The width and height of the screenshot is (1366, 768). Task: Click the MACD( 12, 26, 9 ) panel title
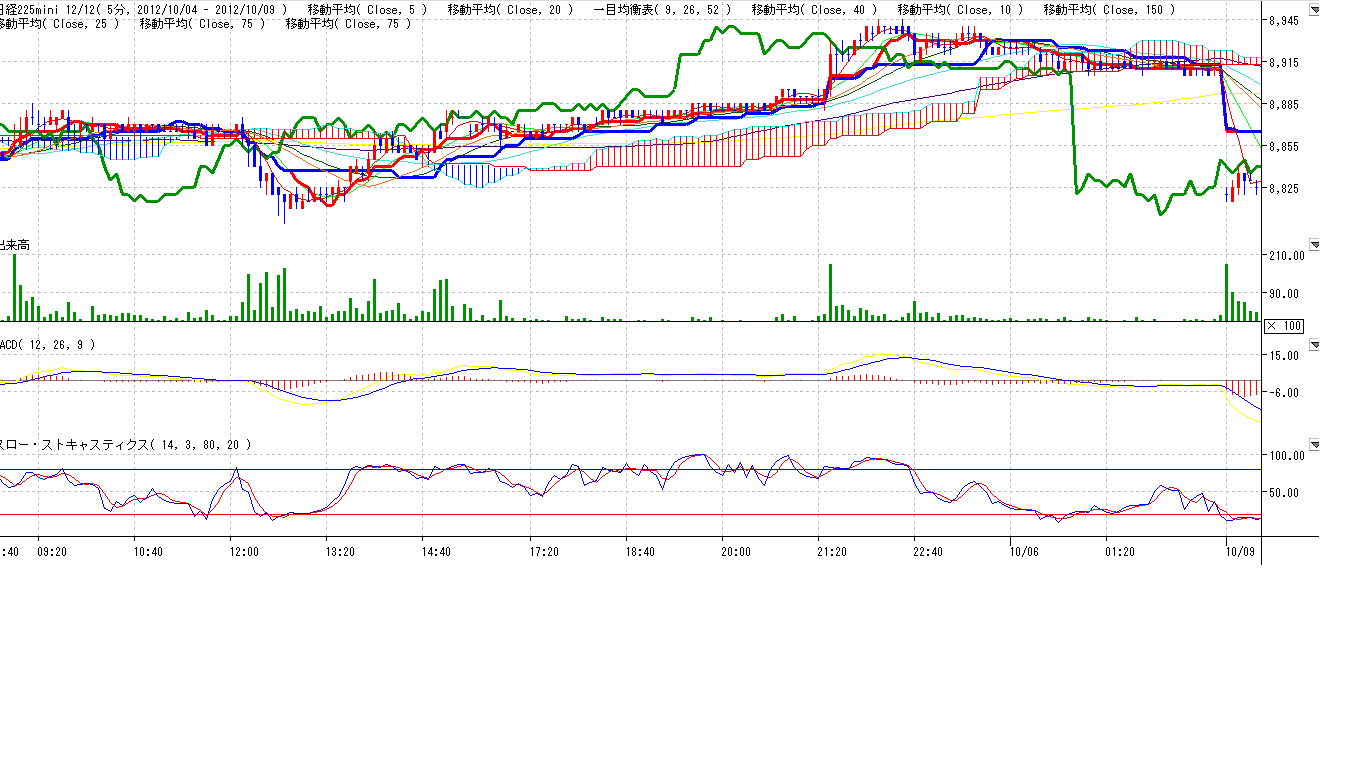(48, 345)
